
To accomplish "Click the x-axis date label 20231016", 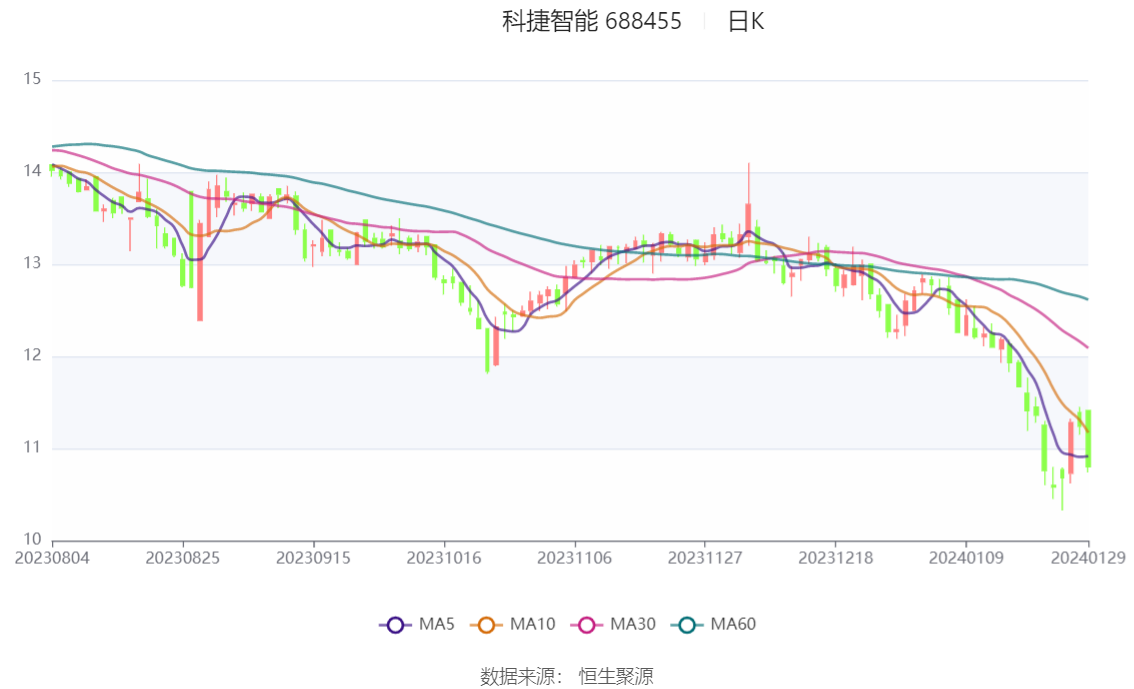I will 444,558.
